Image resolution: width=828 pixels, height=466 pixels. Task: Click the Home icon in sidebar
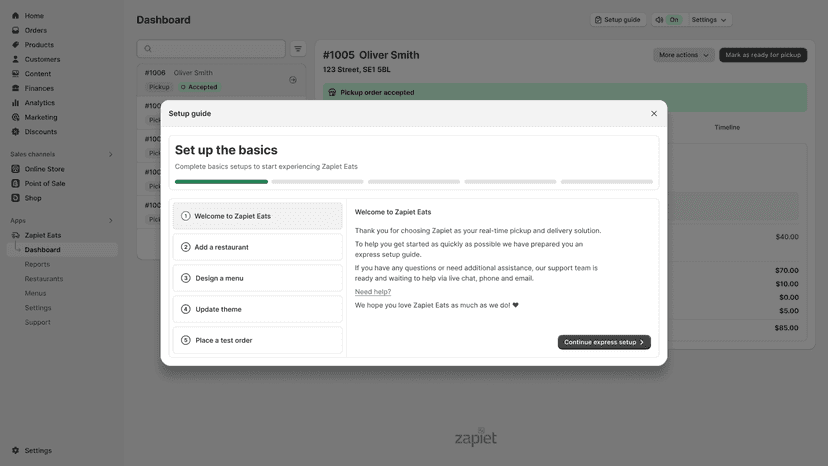[15, 16]
